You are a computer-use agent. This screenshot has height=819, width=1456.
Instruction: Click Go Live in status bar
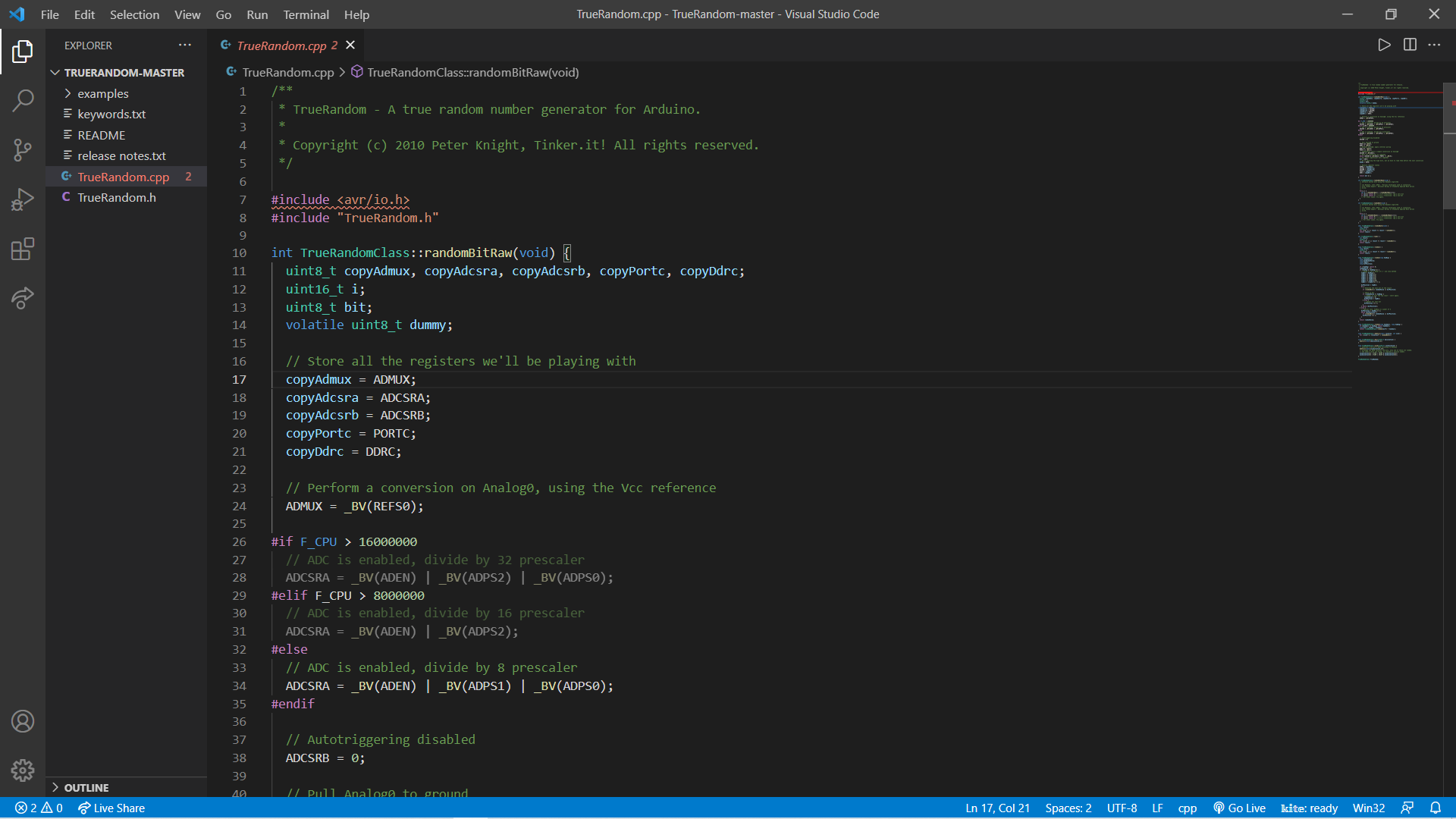1239,808
